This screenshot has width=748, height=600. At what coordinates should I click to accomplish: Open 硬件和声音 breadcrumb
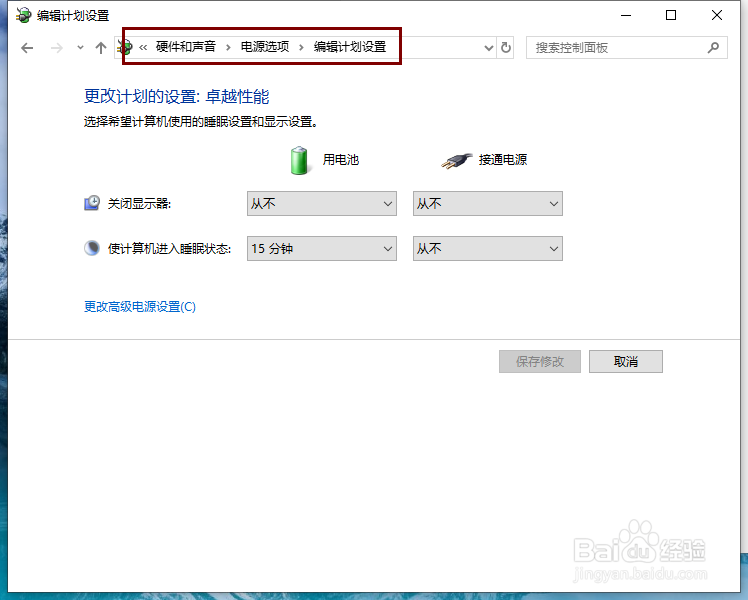186,47
